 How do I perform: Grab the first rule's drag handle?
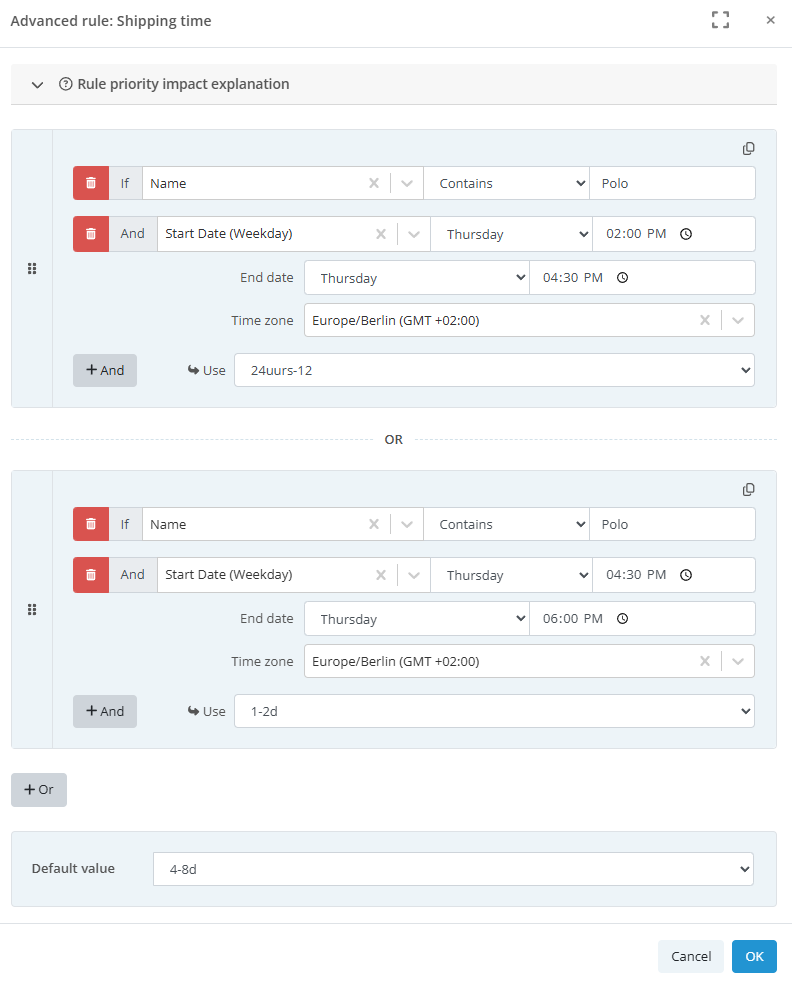[x=32, y=269]
